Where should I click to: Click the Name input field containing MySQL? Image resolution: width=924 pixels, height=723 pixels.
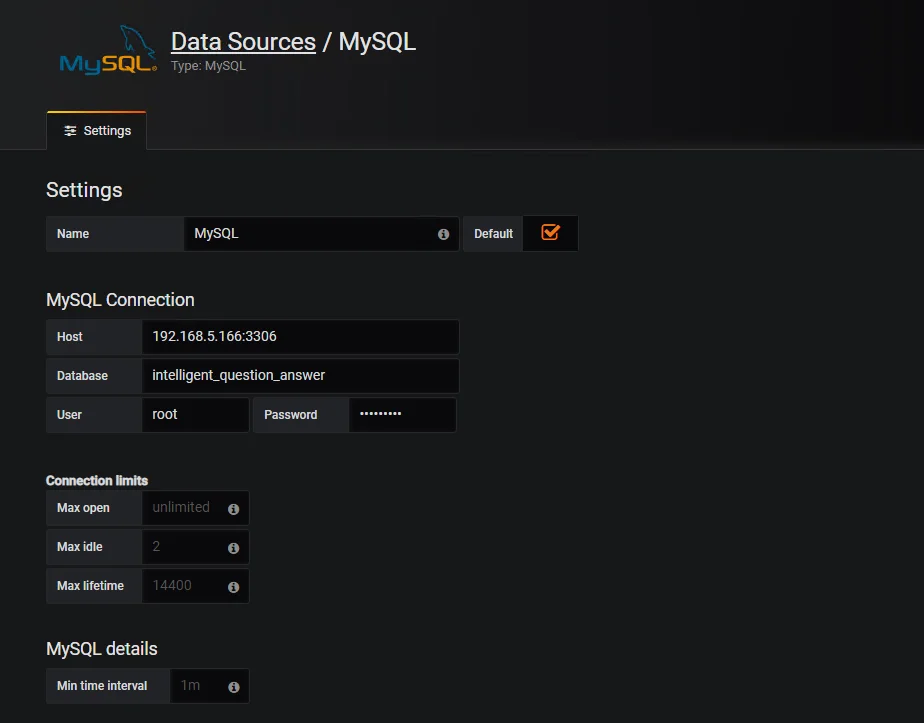(321, 234)
